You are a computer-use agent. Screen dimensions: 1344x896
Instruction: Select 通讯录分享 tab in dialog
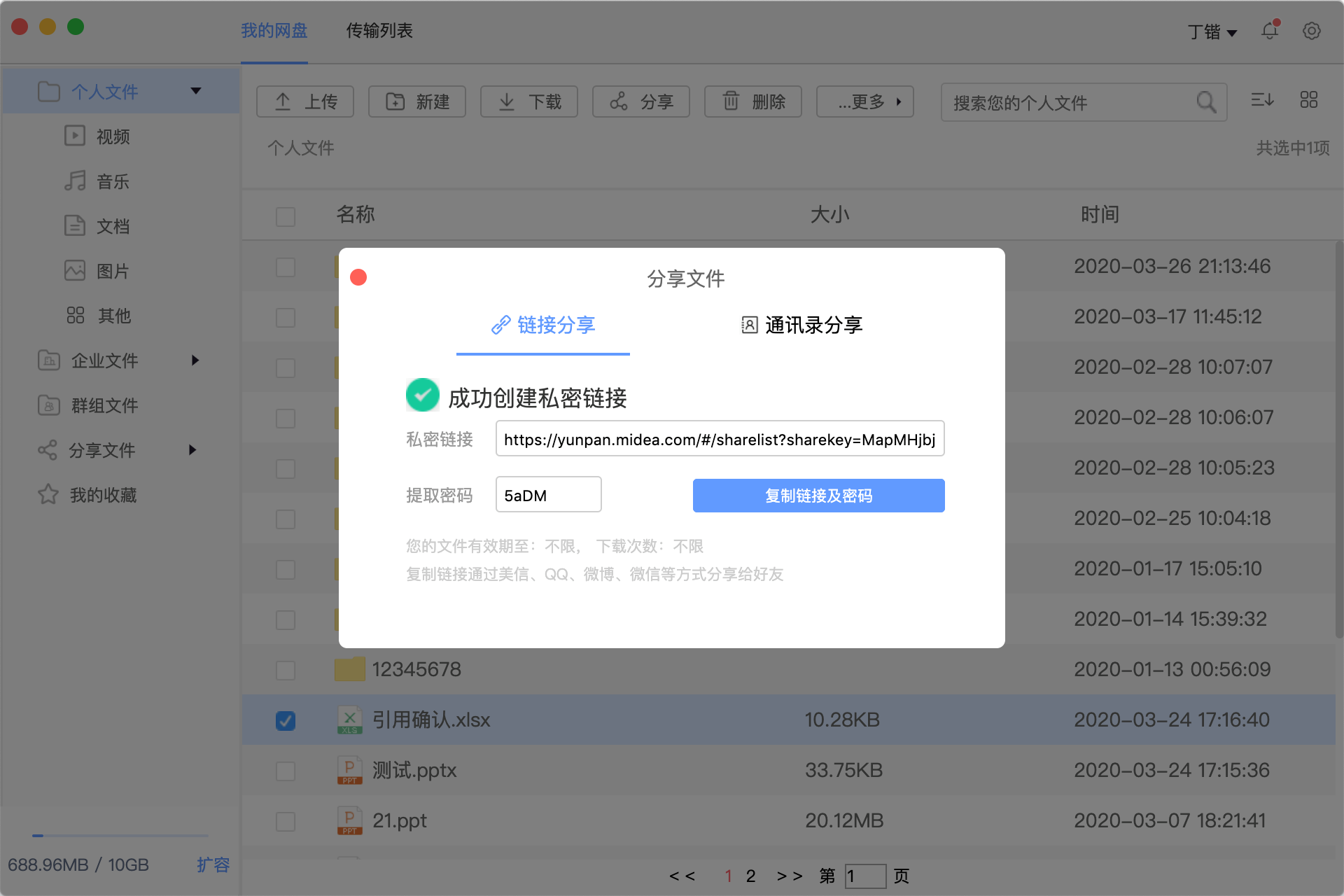(802, 325)
